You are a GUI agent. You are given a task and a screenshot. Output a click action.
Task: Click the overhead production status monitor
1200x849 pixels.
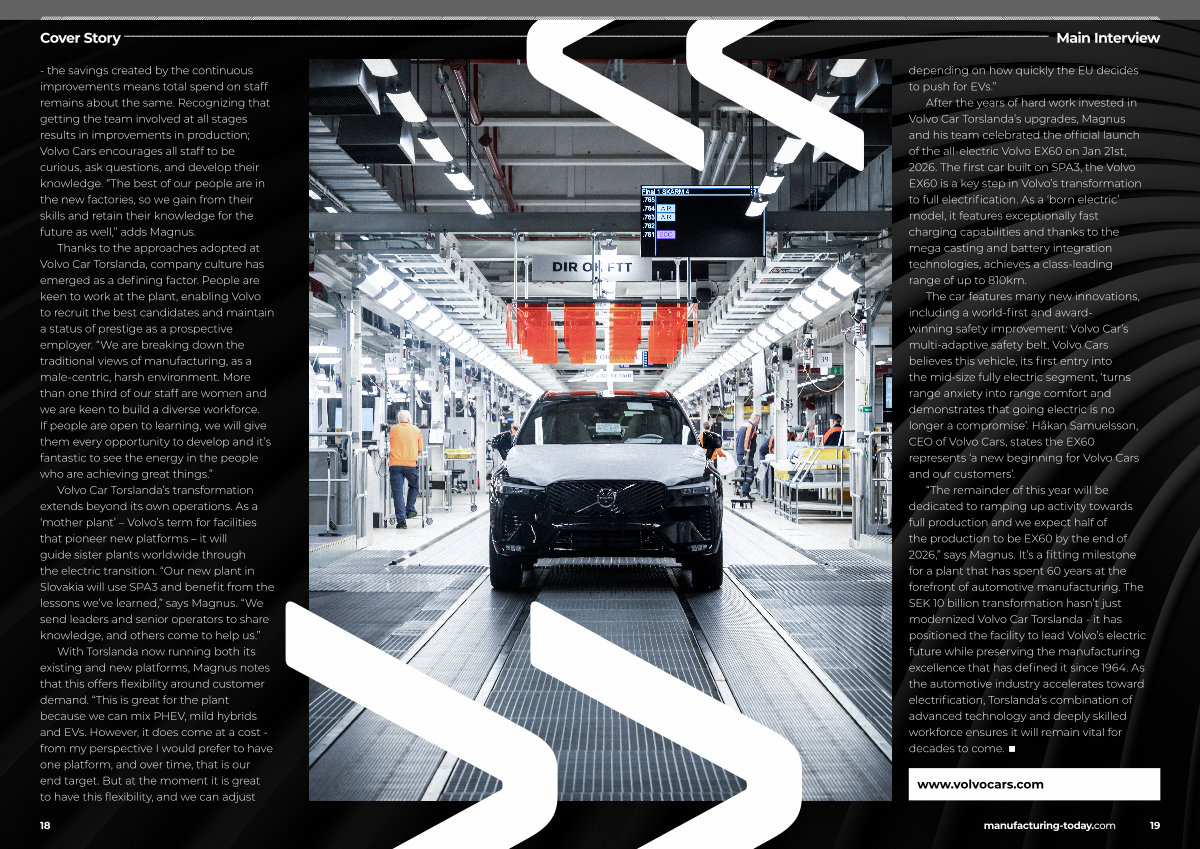tap(702, 220)
